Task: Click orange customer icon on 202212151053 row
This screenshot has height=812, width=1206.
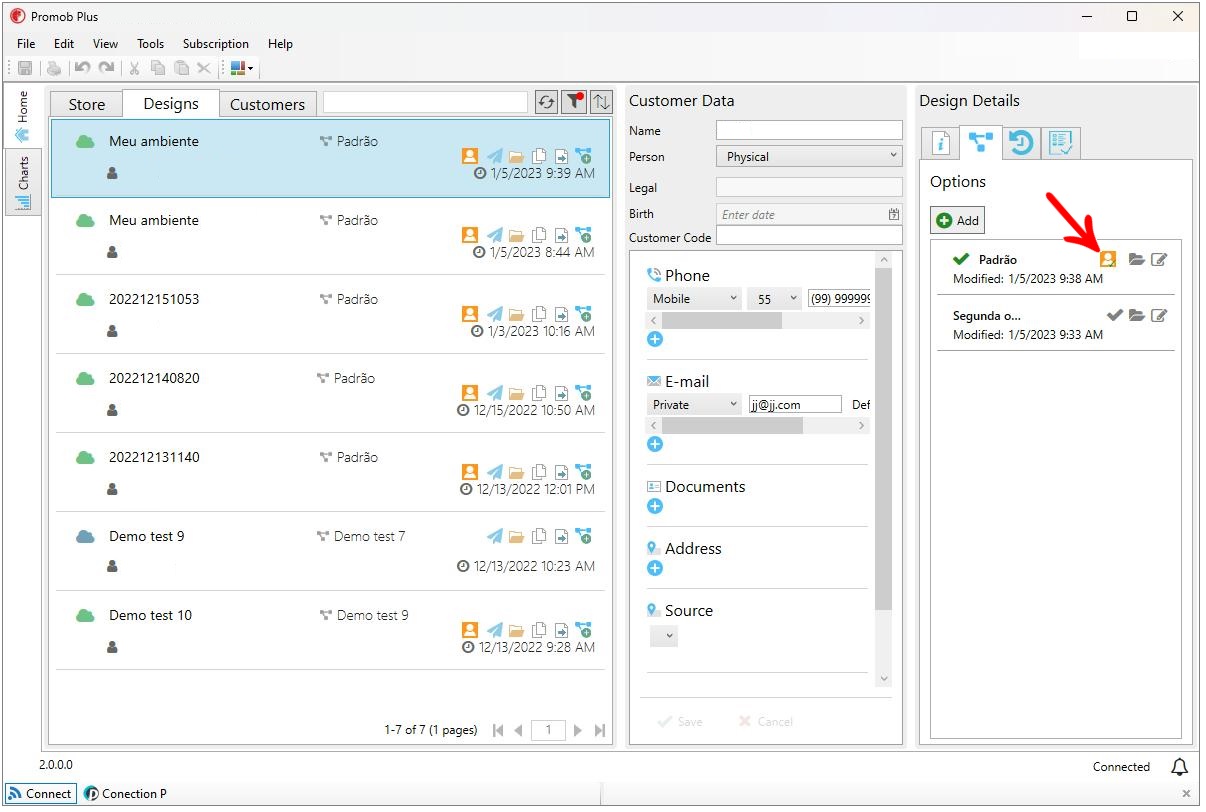Action: click(x=470, y=314)
